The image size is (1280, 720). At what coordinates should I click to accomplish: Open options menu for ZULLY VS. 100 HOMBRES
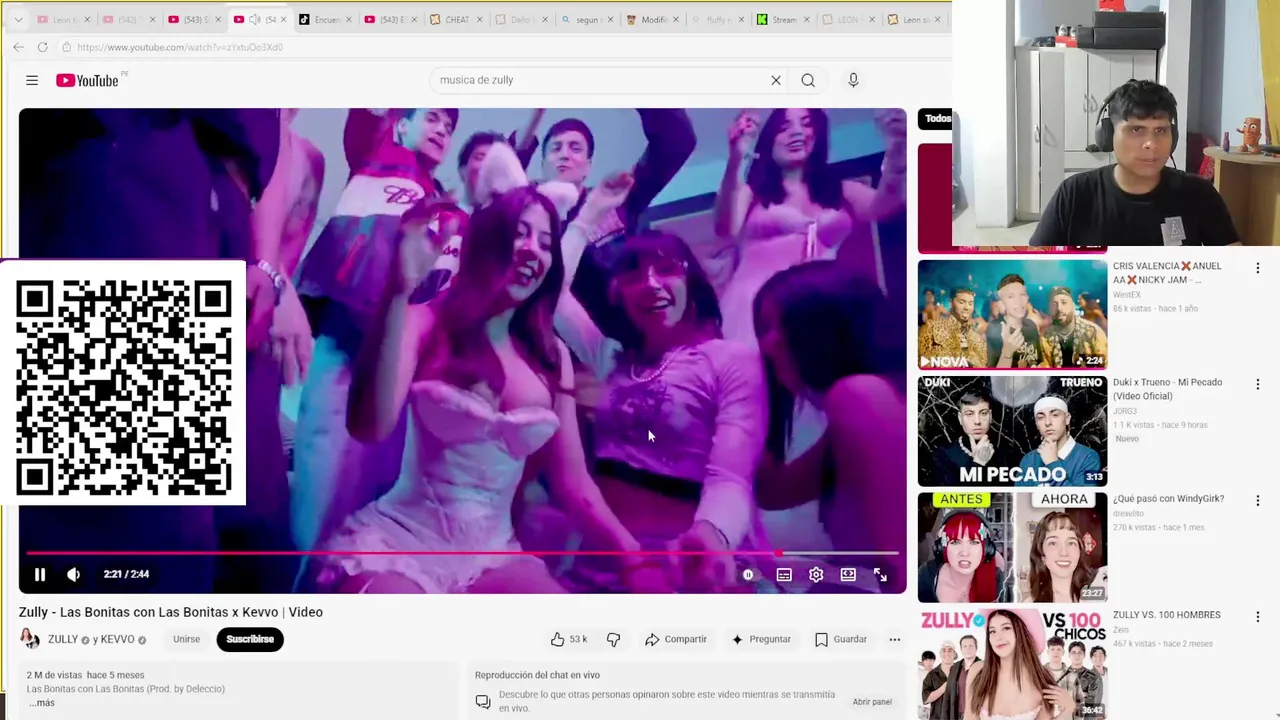pyautogui.click(x=1257, y=617)
